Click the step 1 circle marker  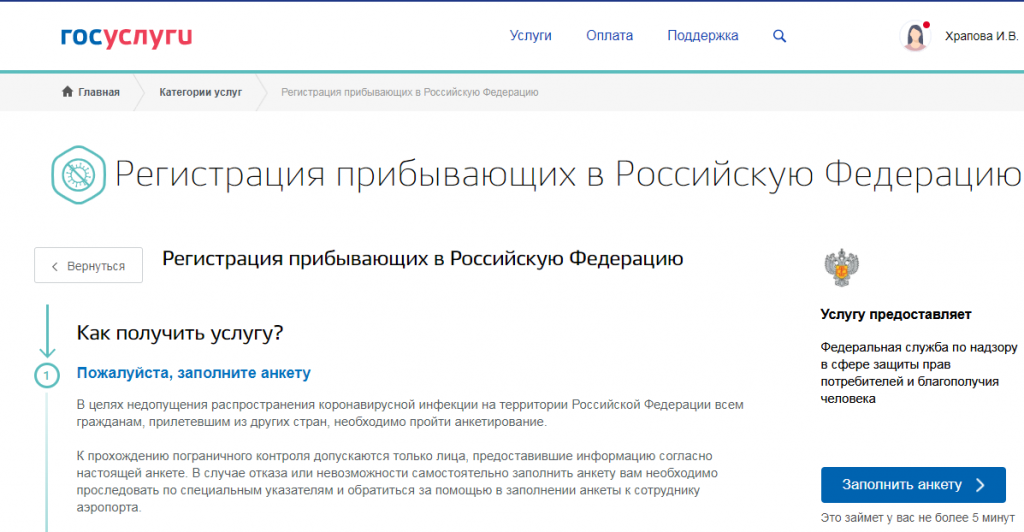pos(46,376)
